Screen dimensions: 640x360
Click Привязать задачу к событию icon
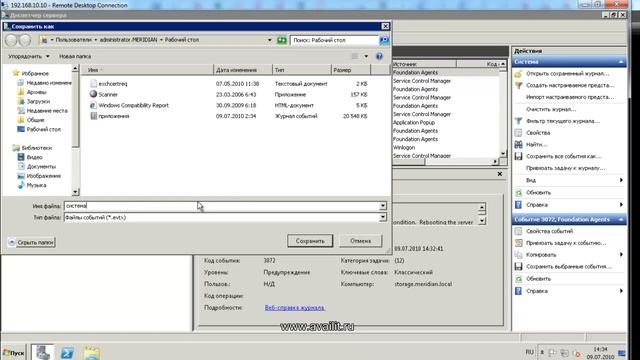pos(518,243)
